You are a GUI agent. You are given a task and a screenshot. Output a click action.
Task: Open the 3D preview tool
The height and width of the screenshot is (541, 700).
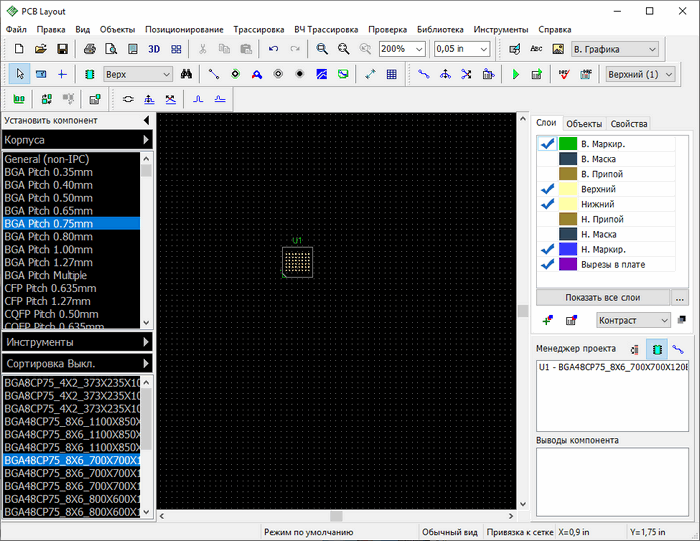coord(154,49)
